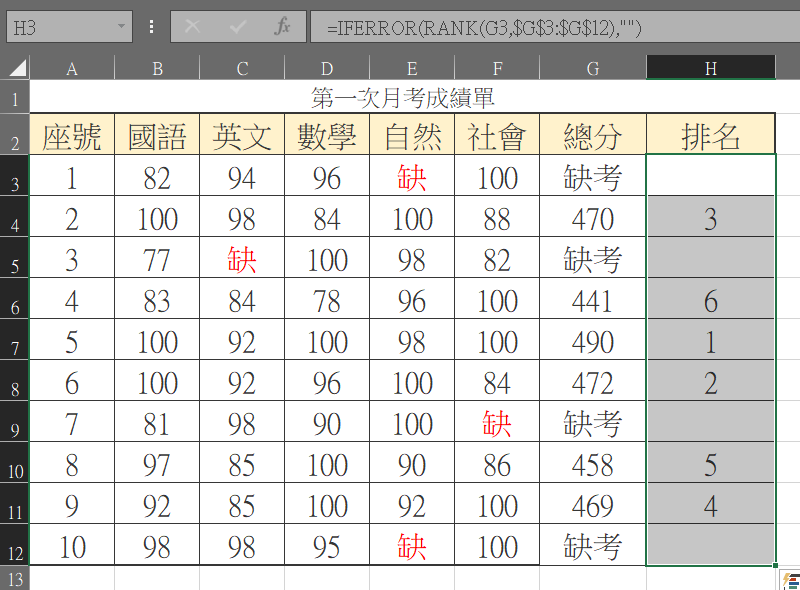
Task: Click the Cancel entry X icon
Action: [x=192, y=26]
